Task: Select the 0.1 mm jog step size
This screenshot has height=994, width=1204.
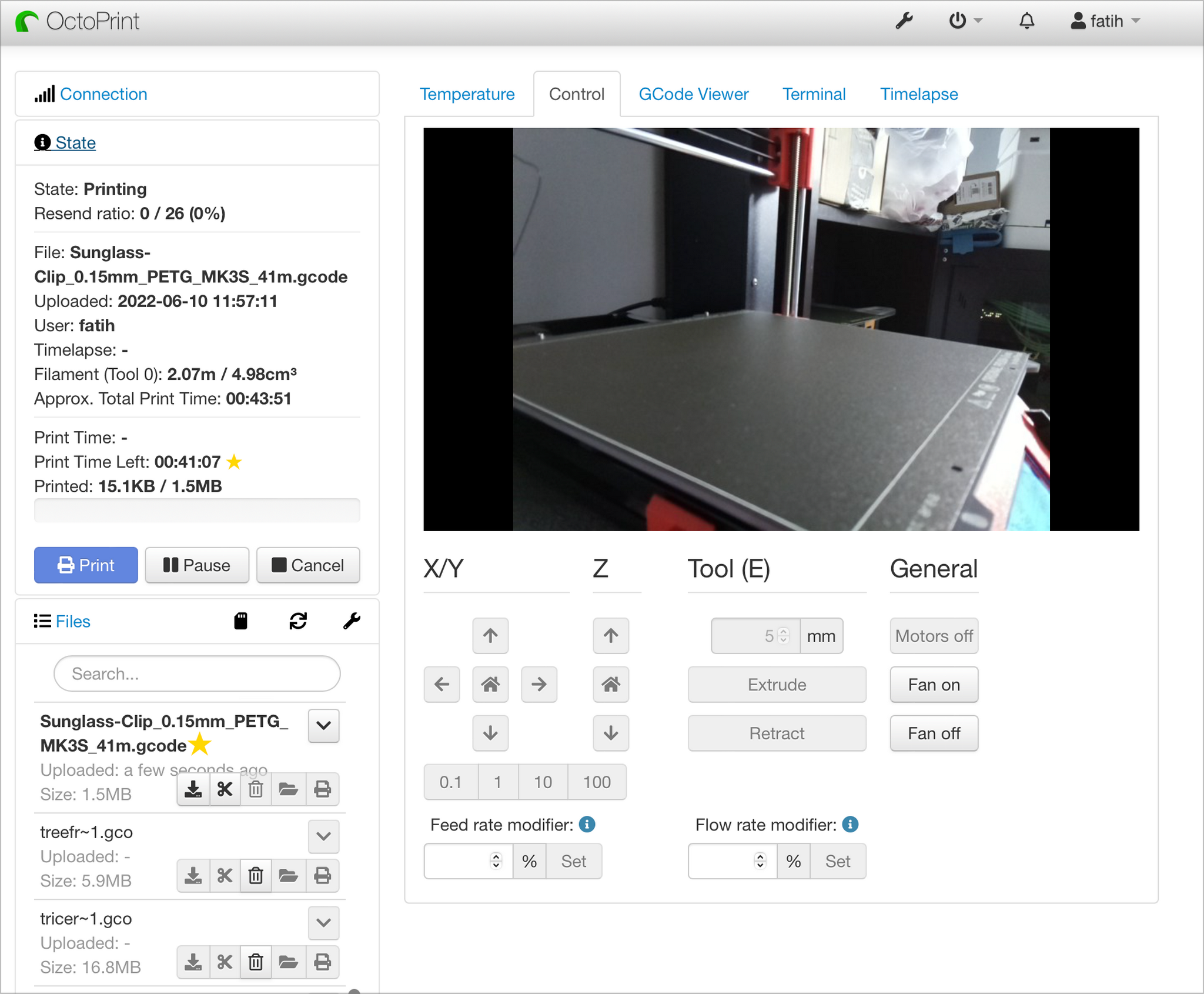Action: [450, 782]
